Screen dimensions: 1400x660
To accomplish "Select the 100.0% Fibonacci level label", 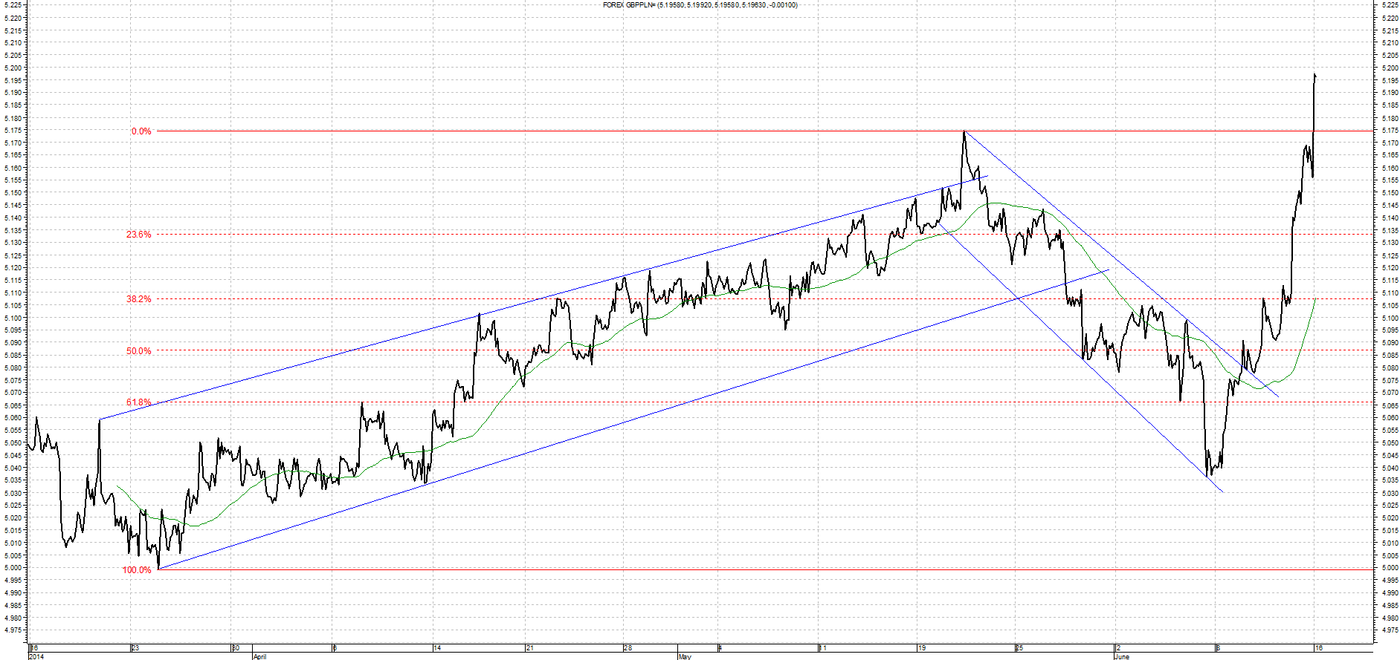I will point(137,570).
